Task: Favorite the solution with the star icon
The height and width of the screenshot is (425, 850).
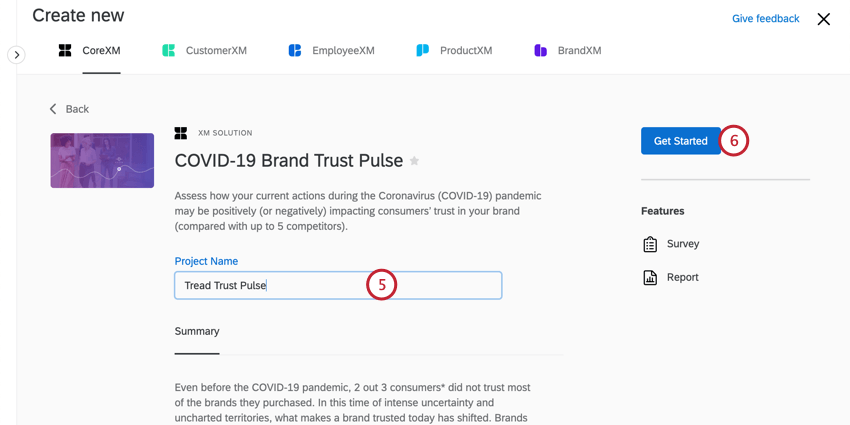Action: (415, 161)
